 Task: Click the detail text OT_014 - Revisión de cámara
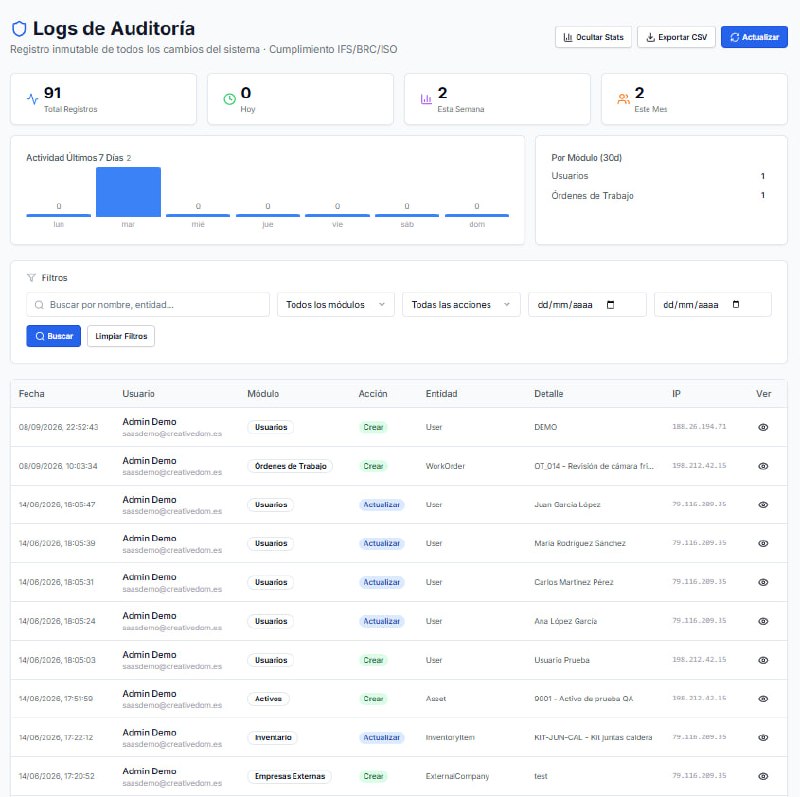(x=594, y=466)
